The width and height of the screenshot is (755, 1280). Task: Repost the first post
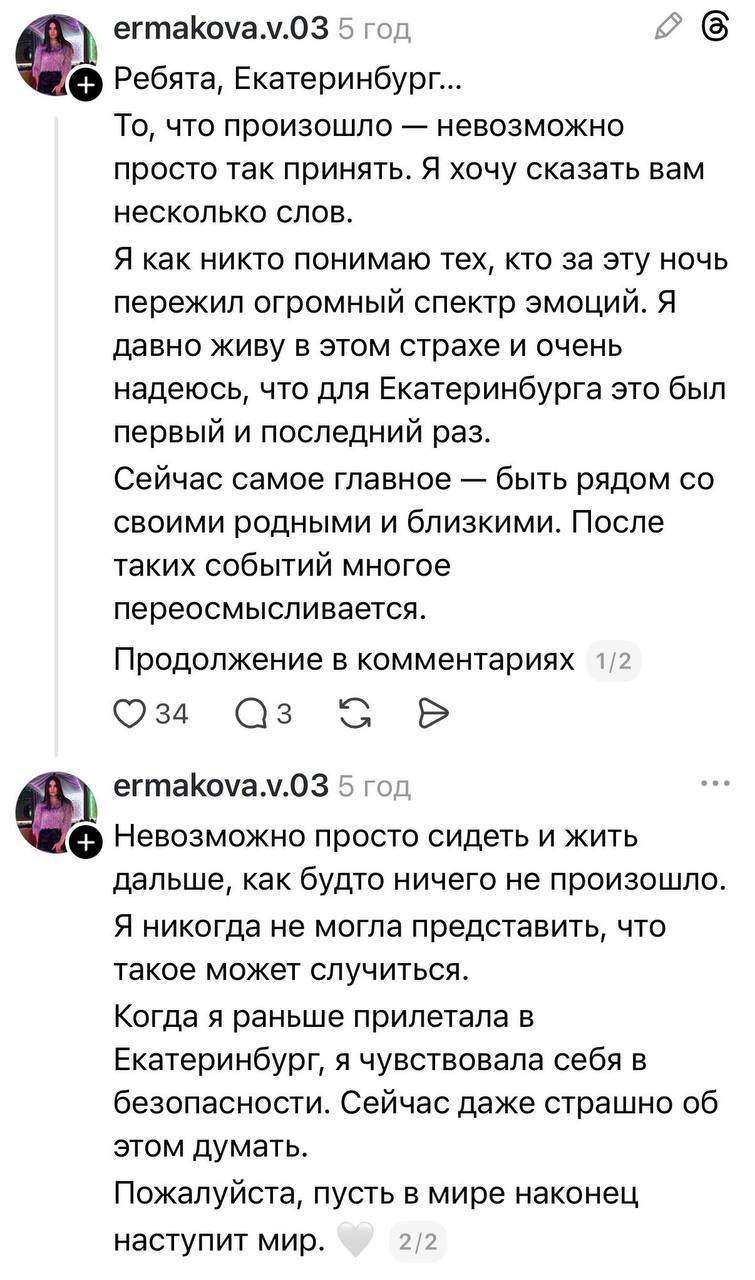tap(352, 713)
